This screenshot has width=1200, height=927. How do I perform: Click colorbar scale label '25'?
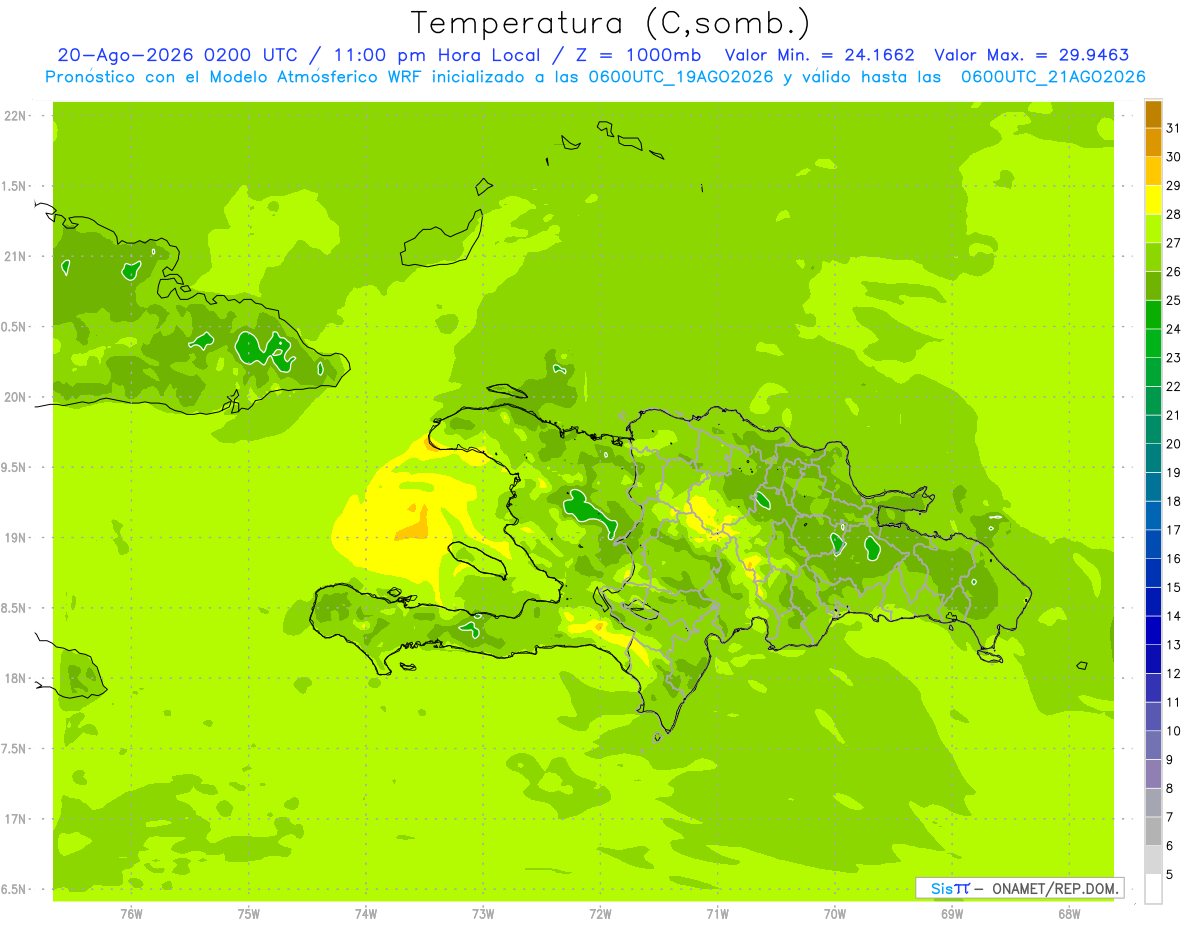click(x=1174, y=300)
